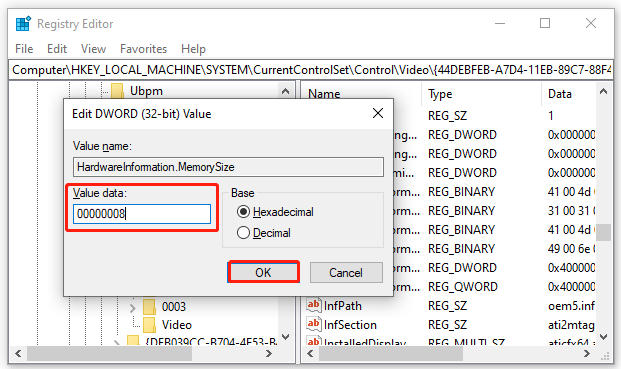The height and width of the screenshot is (369, 621).
Task: Sort by the Name column header
Action: click(324, 94)
